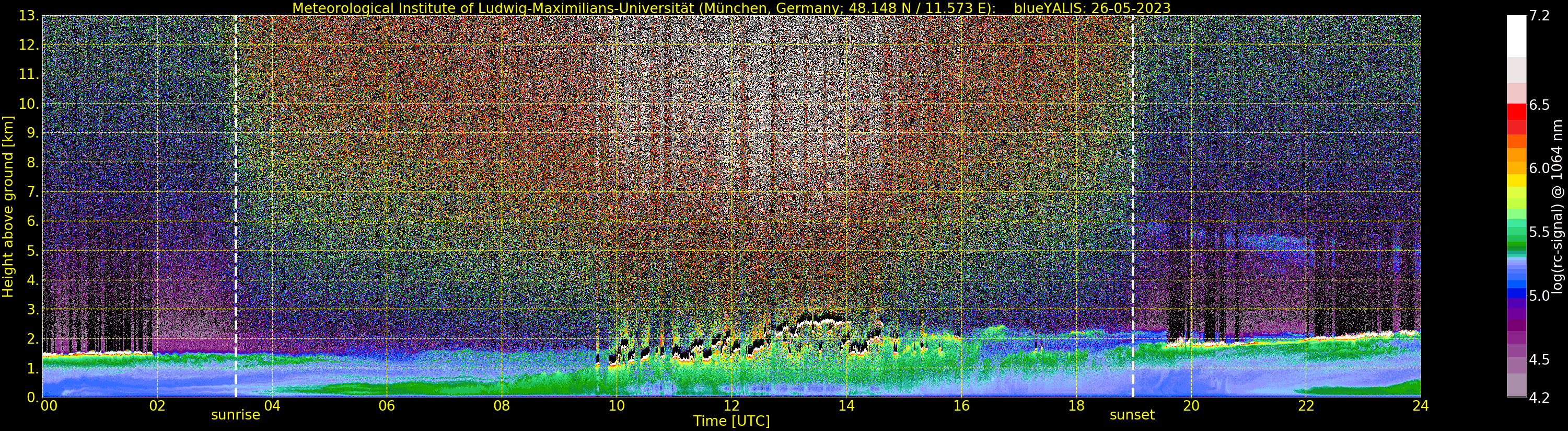Click the blue colorbar segment near 5.0
Screen dimensions: 1568x431
[x=1517, y=294]
